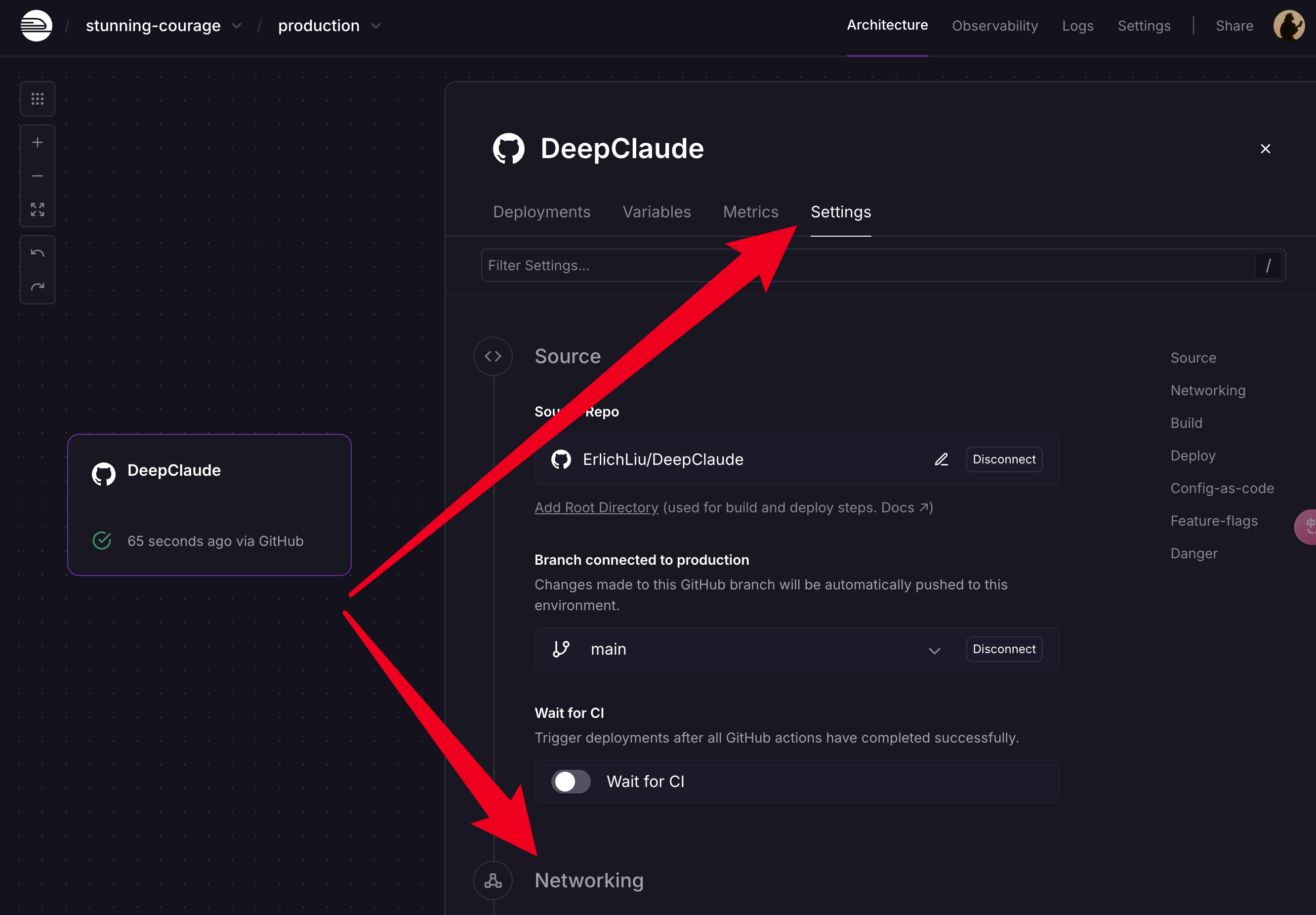Open the user avatar profile menu

[x=1288, y=26]
